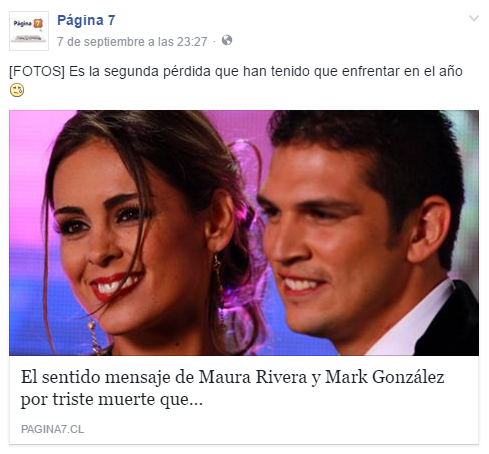
Task: Click the man in dark suit in photo
Action: tap(367, 233)
